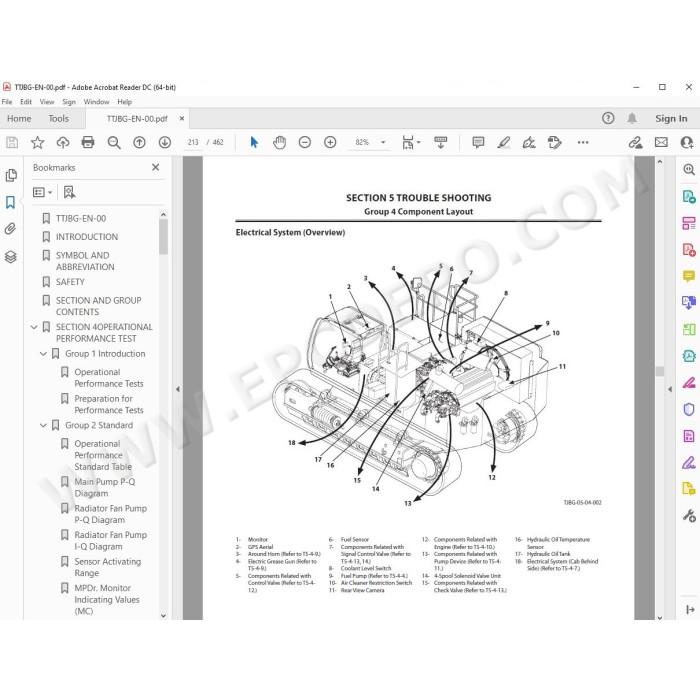Add file to starred with star icon
700x700 pixels.
tap(38, 142)
